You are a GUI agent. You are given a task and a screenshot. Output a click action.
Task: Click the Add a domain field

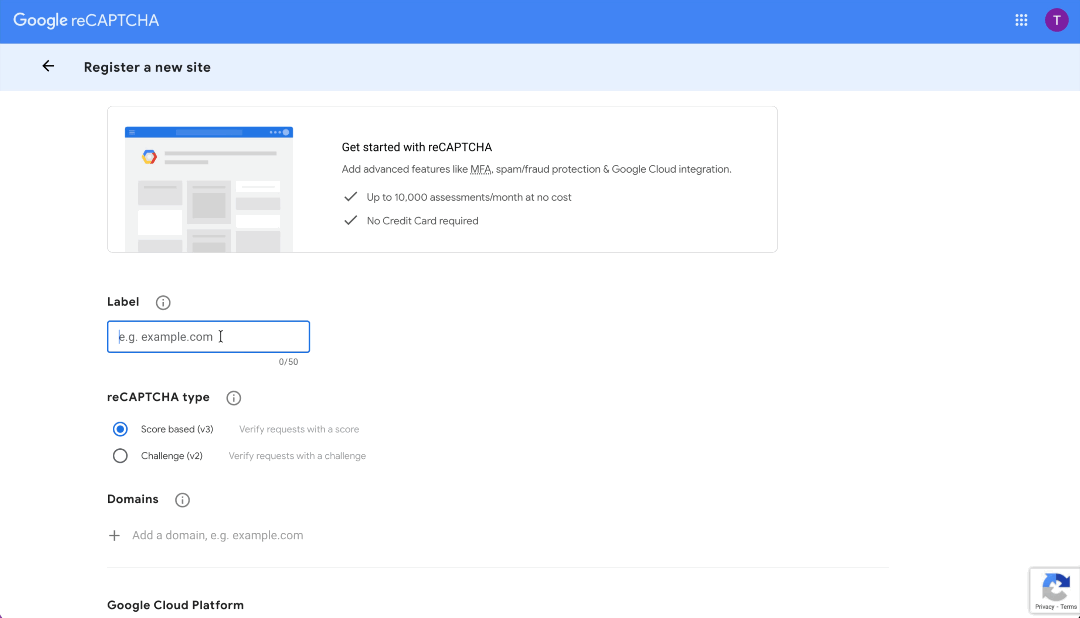point(218,535)
